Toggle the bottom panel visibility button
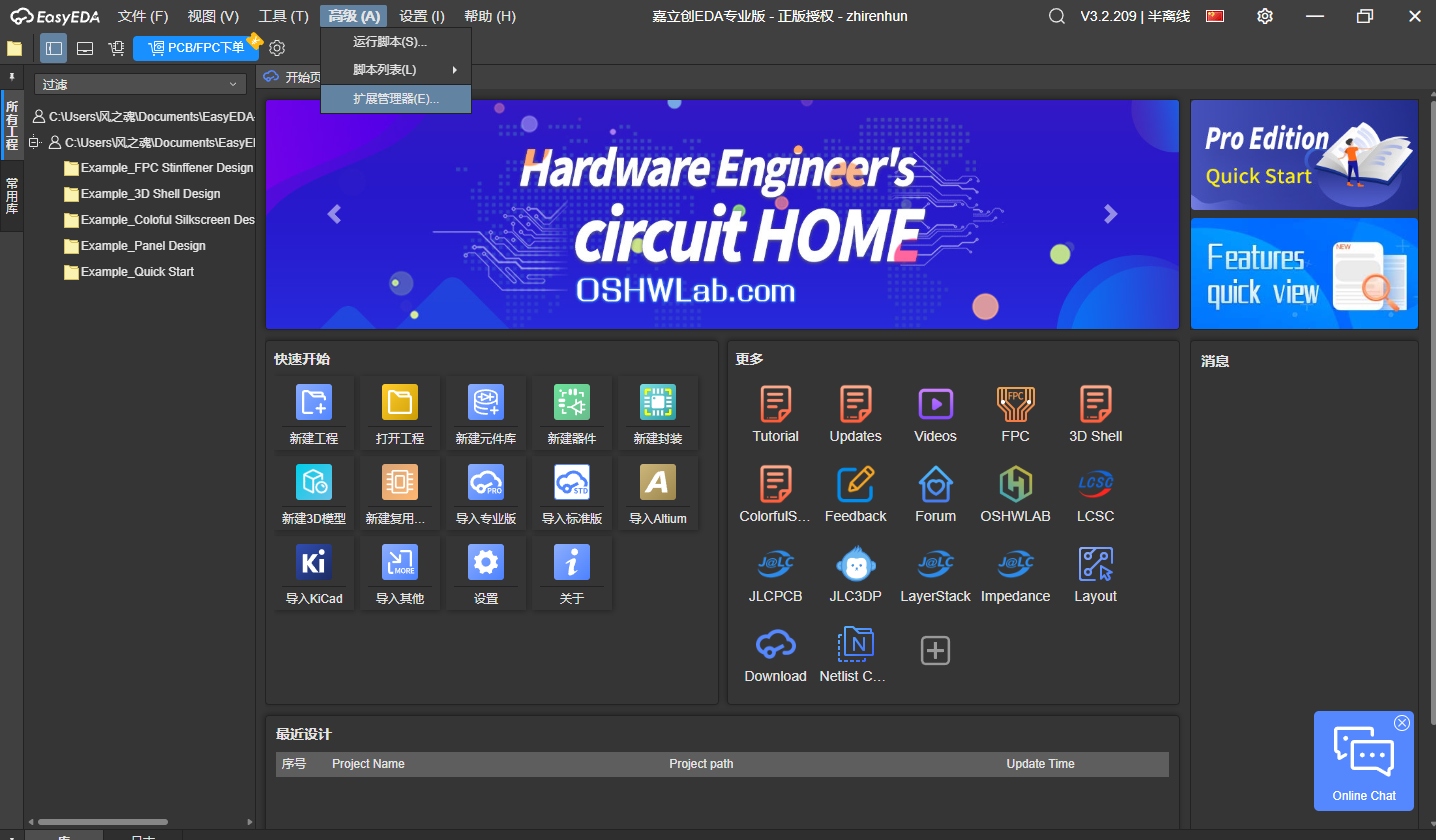1436x840 pixels. point(85,48)
